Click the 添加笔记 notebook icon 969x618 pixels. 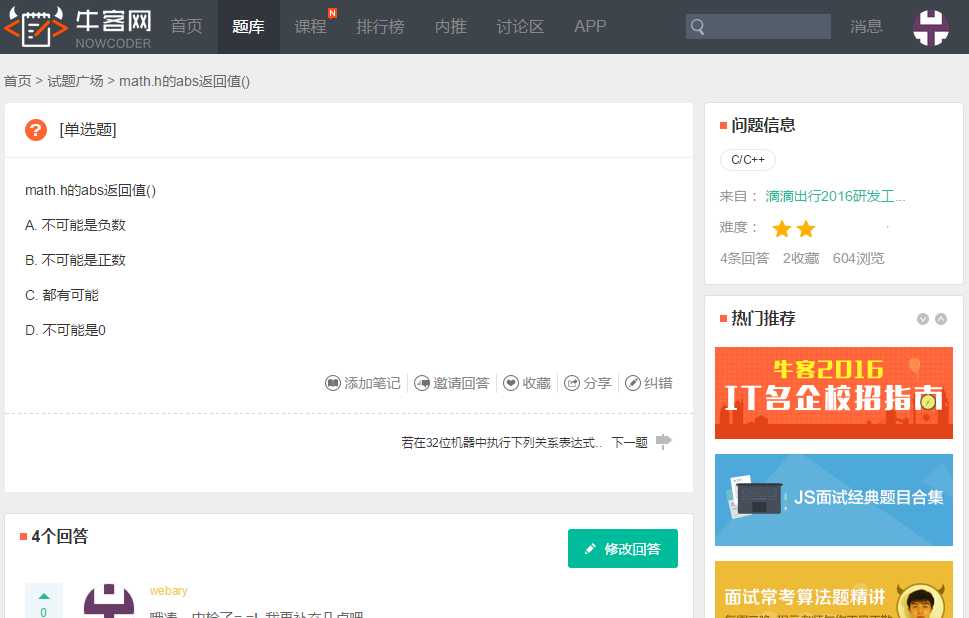point(332,383)
